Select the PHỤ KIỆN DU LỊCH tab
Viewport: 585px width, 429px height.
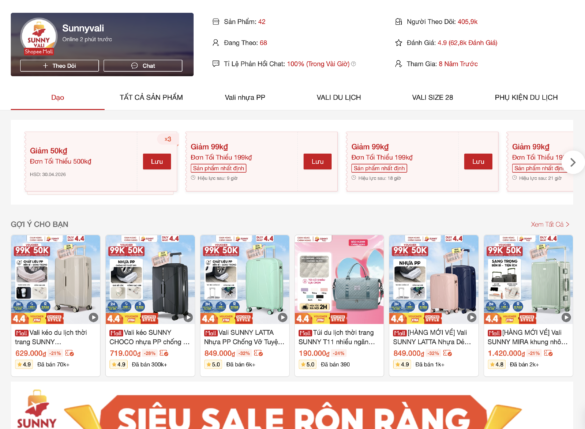click(x=526, y=97)
